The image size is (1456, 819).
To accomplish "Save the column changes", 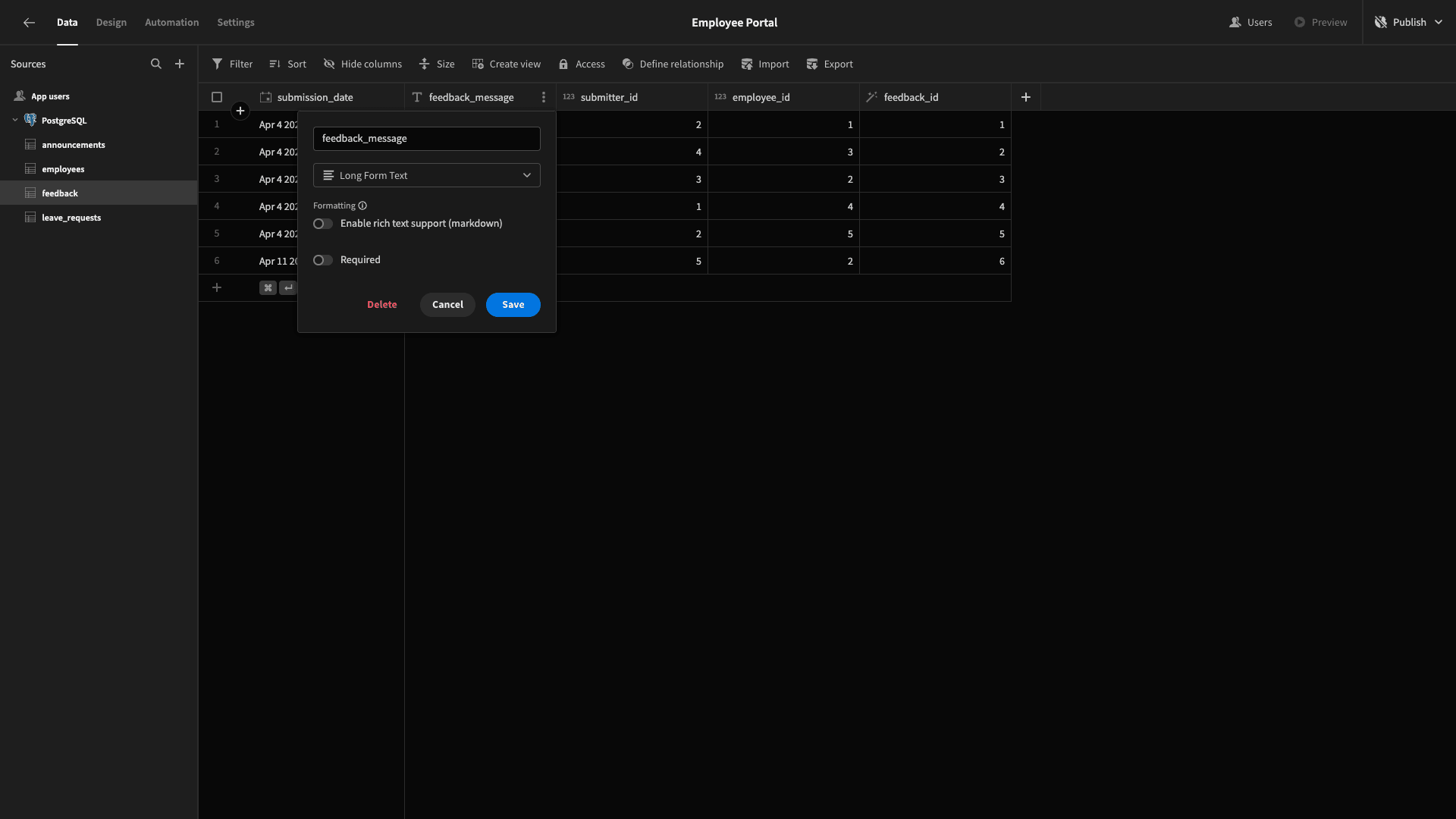I will point(513,305).
